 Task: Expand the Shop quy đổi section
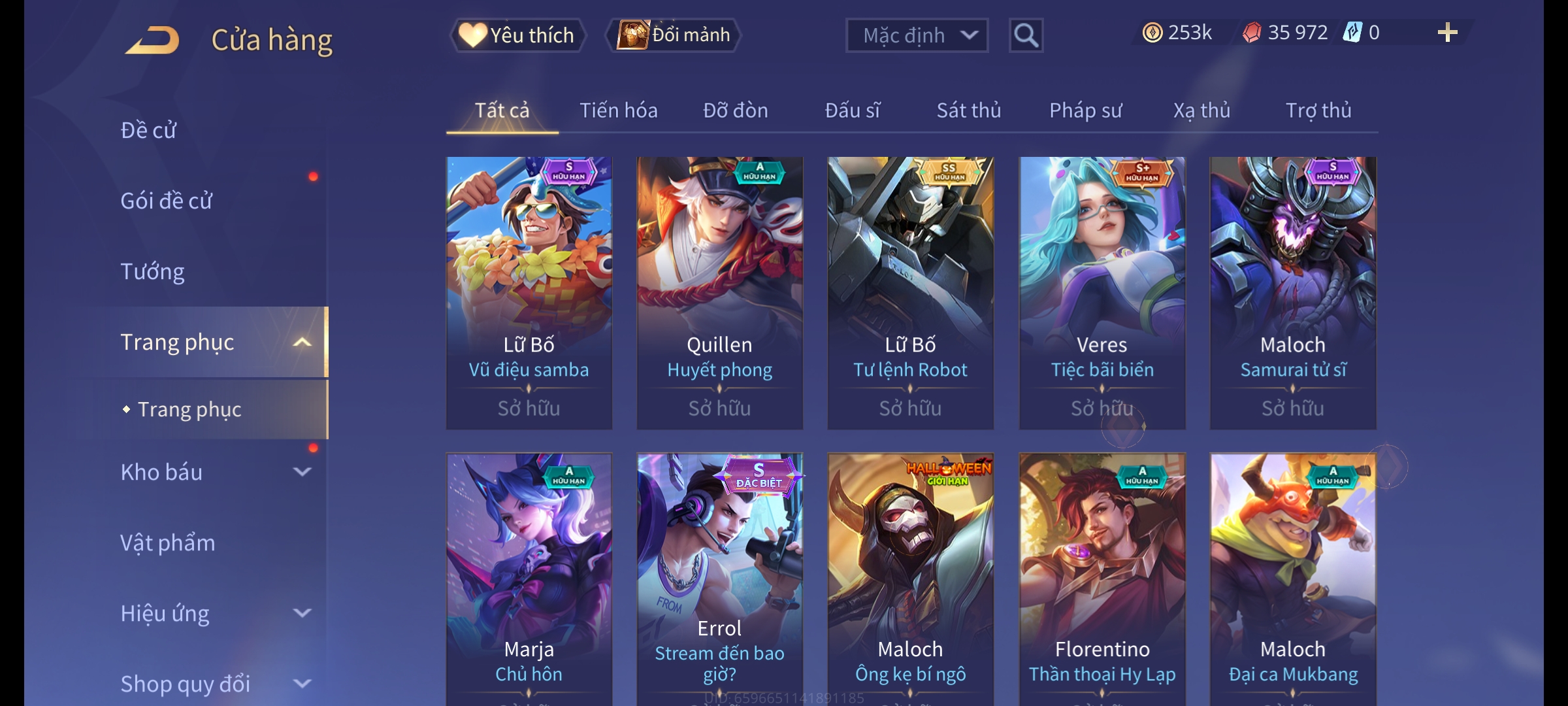302,684
